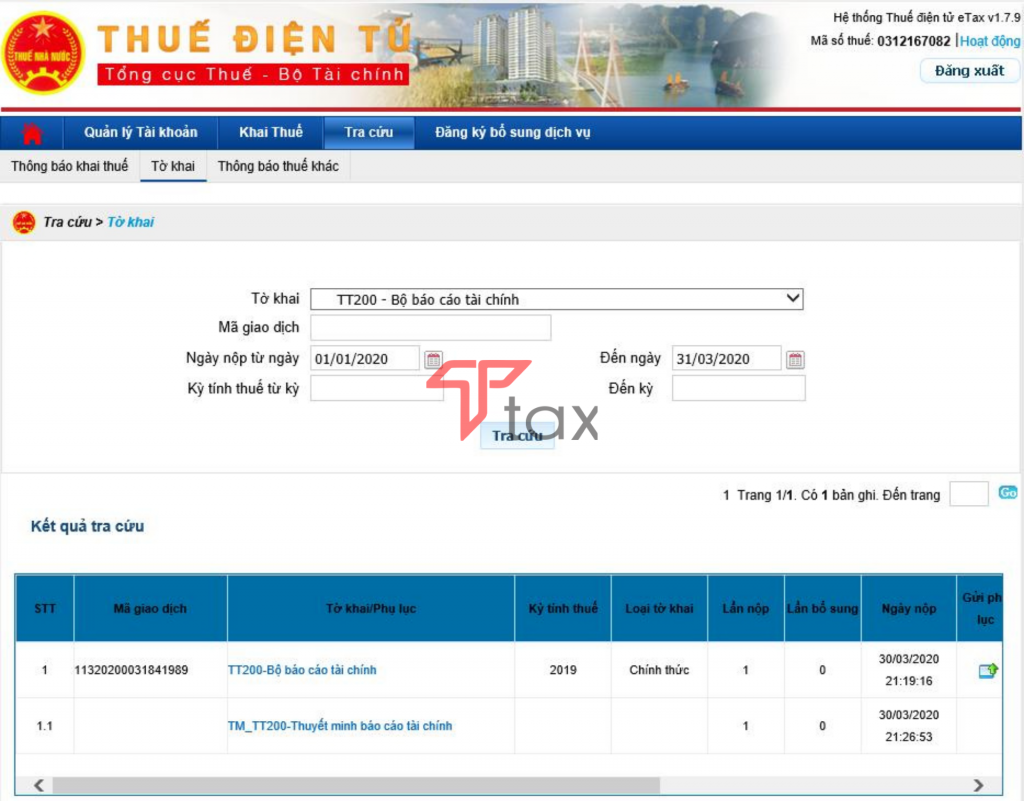1024x801 pixels.
Task: Open the Quản lý Tài khoản menu
Action: [140, 132]
